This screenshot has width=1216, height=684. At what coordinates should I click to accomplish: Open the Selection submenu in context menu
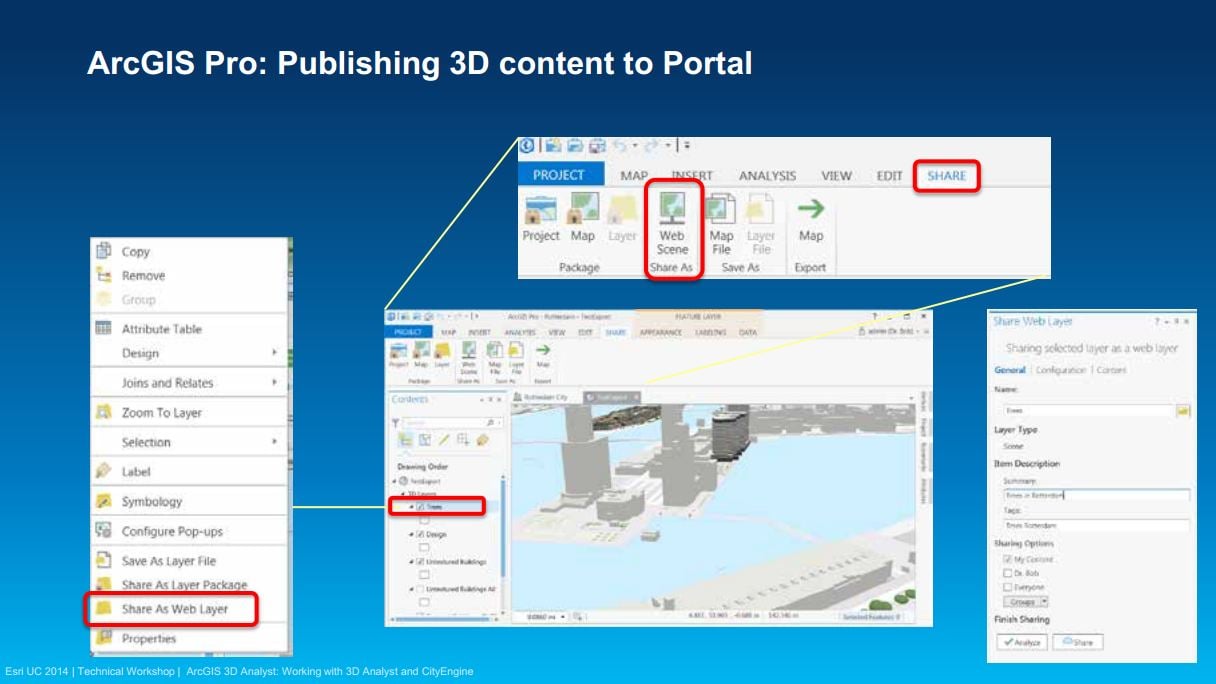point(189,442)
